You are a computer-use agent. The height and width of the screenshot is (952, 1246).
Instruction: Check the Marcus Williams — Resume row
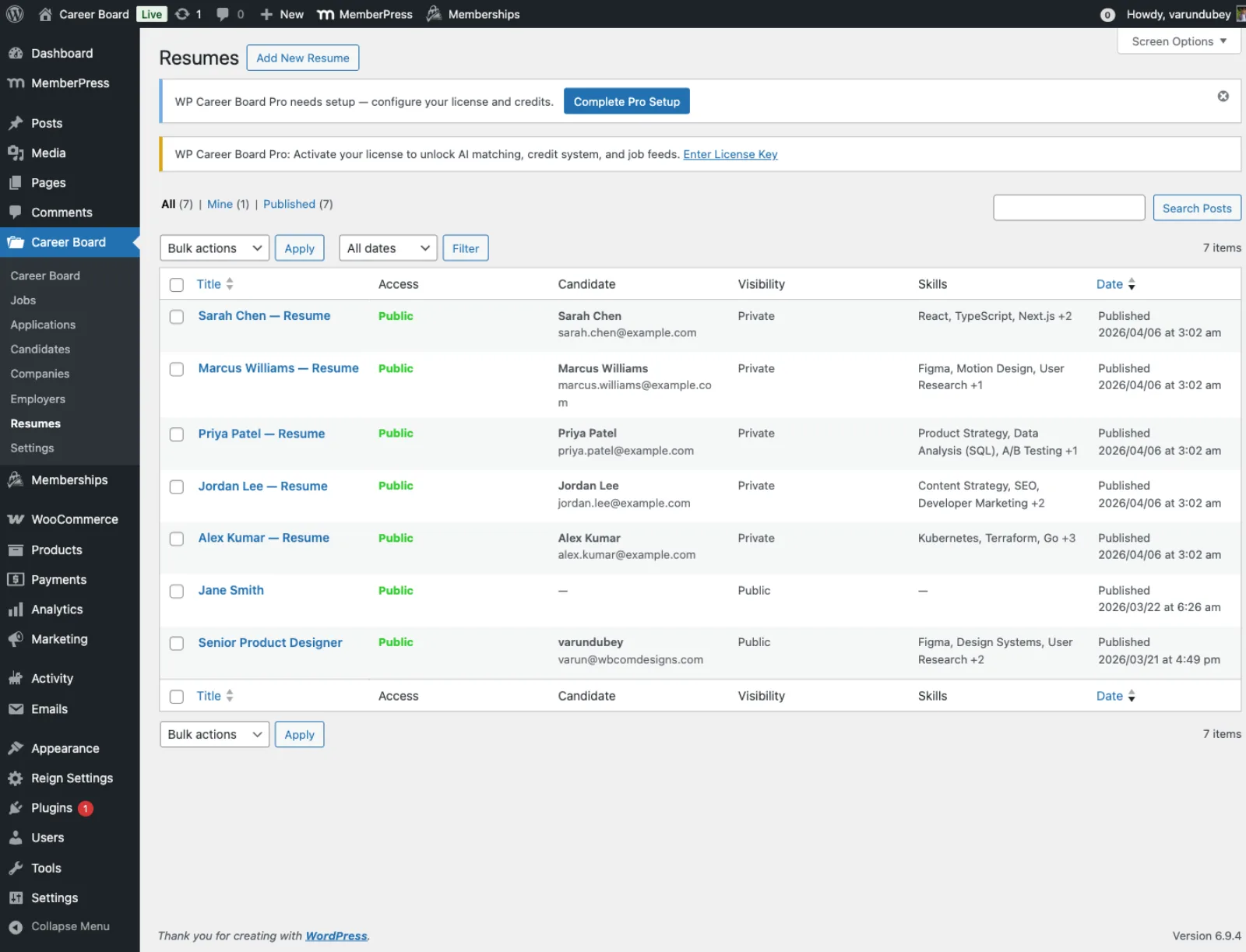pos(177,369)
